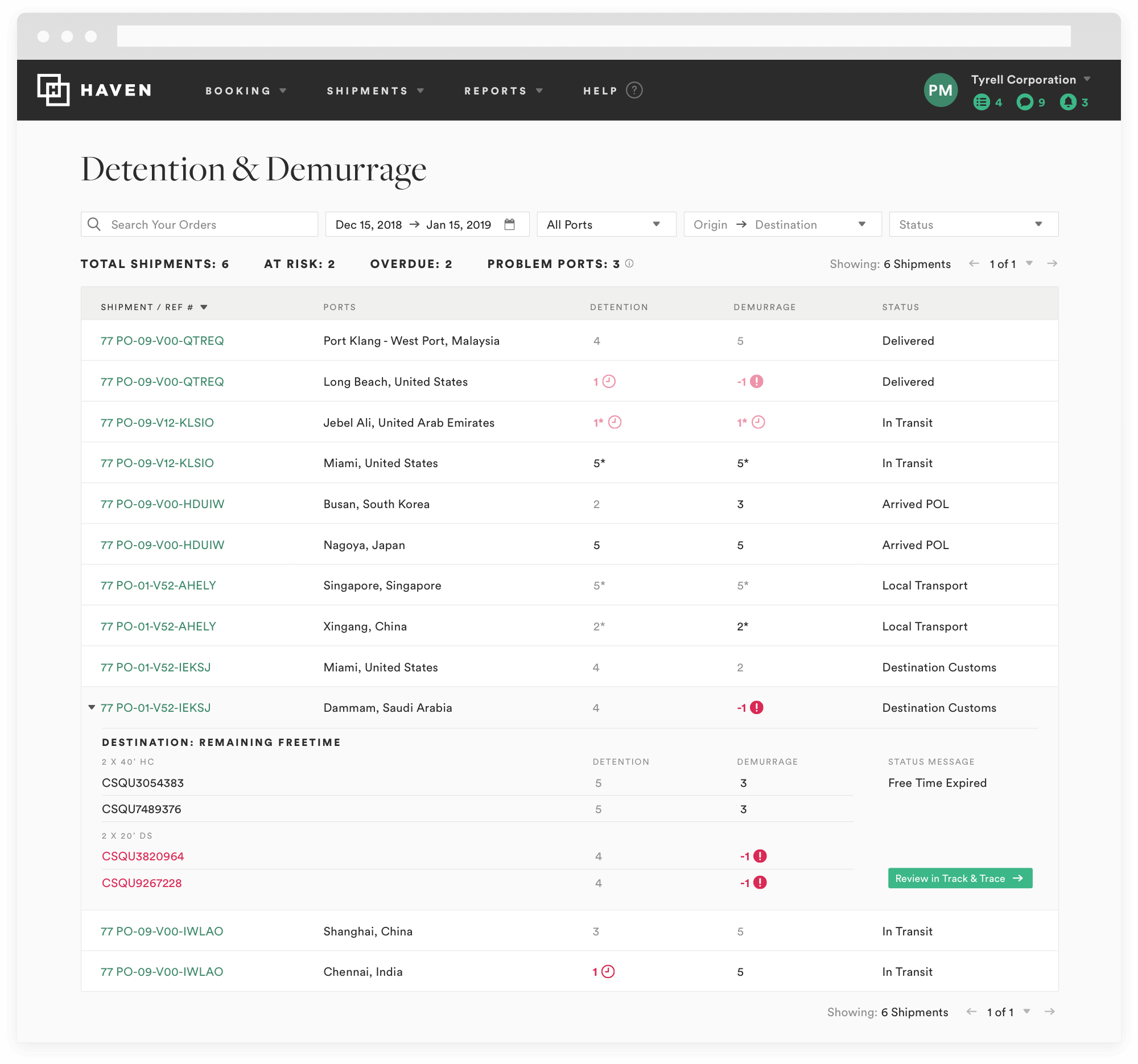Click Total Shipments: 6 summary text

coord(155,264)
